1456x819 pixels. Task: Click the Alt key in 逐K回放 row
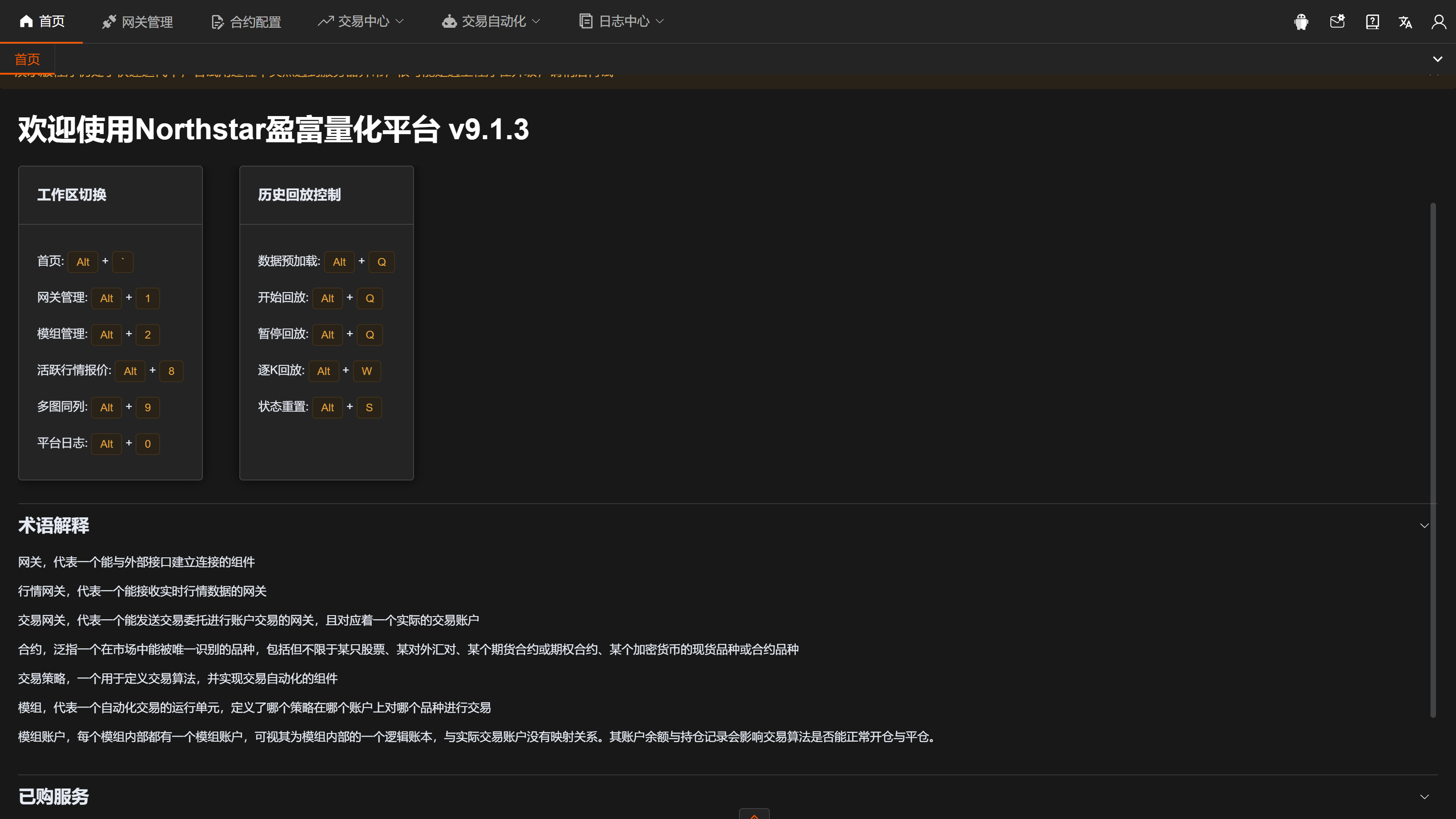tap(324, 371)
